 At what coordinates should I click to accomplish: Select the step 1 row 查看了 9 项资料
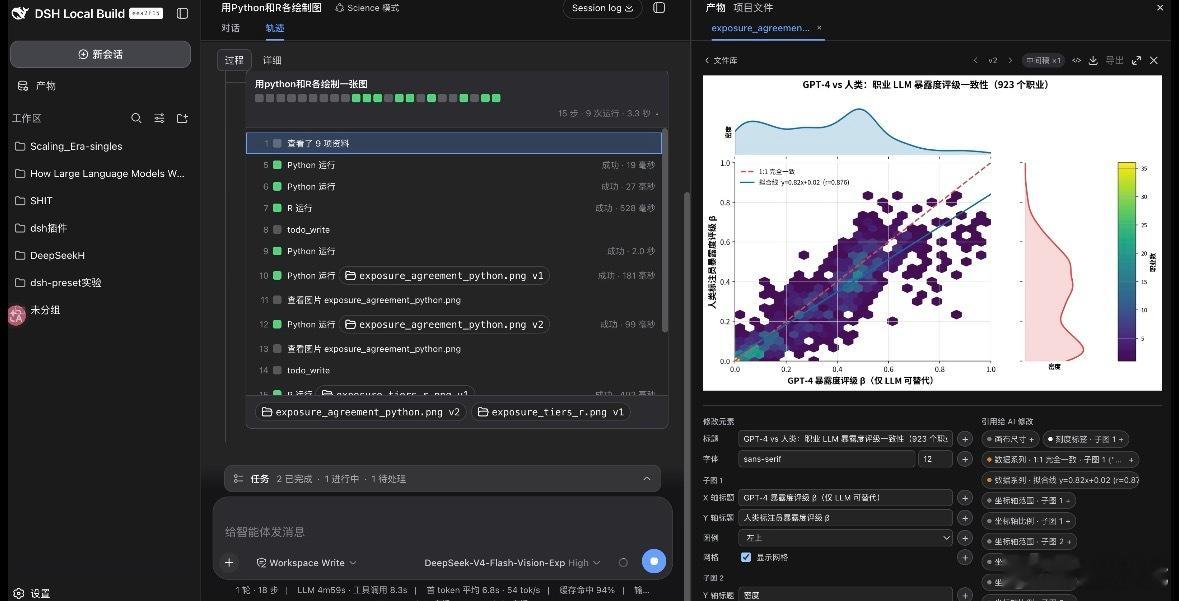tap(453, 143)
